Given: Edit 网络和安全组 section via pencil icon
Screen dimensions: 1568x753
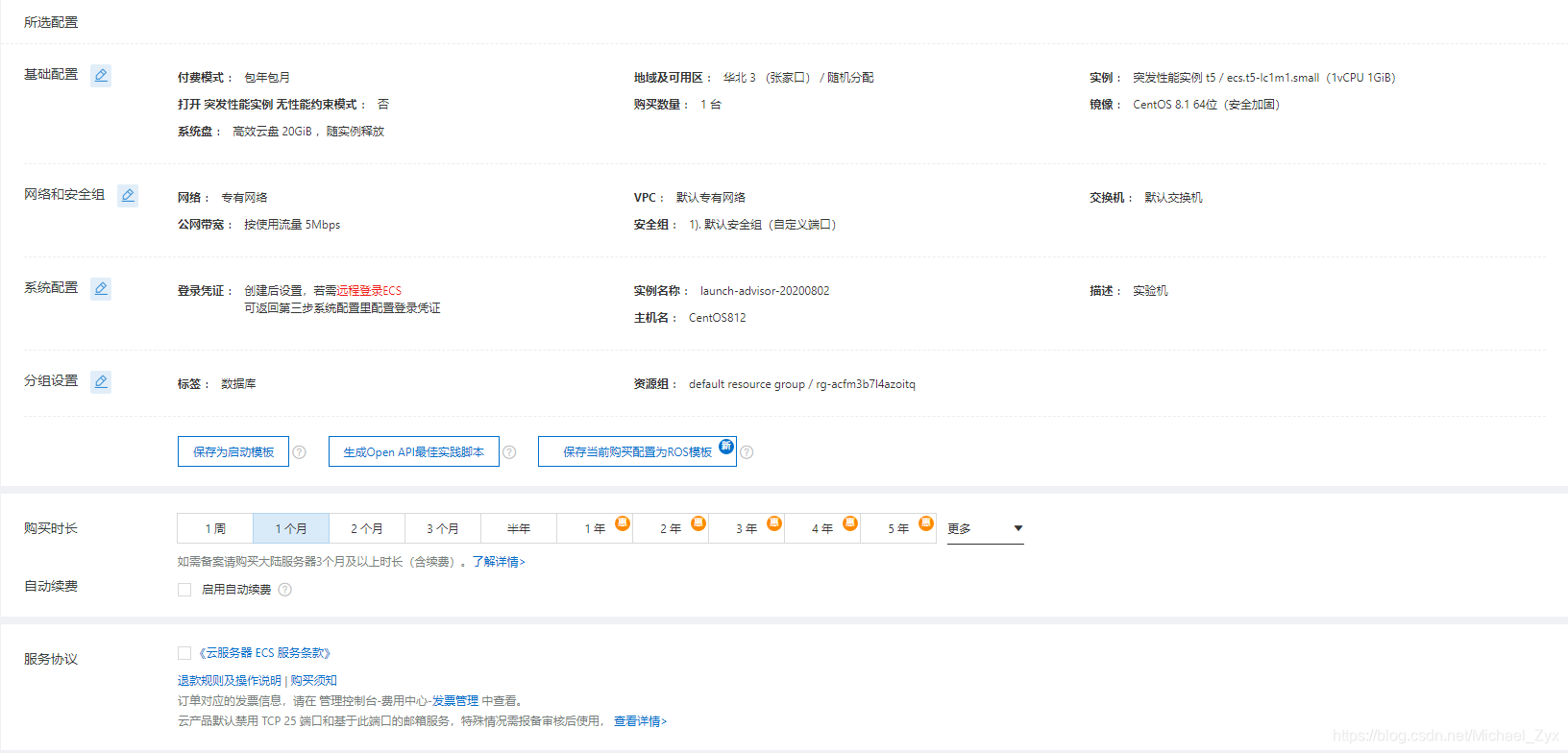Looking at the screenshot, I should point(128,195).
